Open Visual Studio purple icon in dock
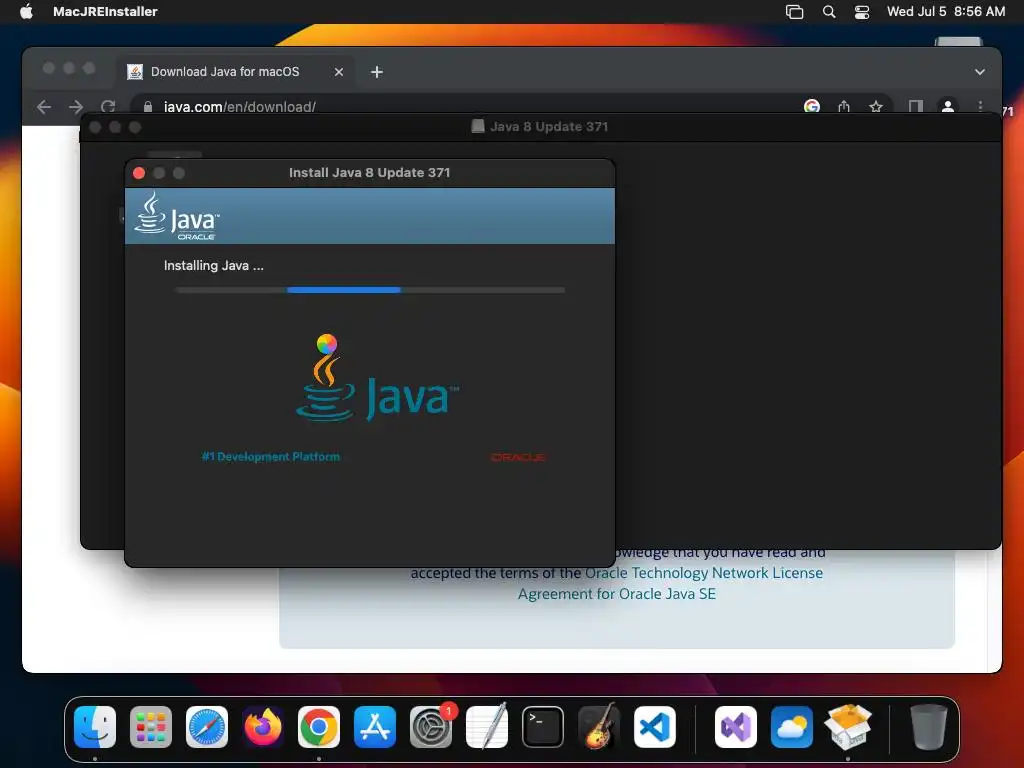The image size is (1024, 768). point(736,727)
